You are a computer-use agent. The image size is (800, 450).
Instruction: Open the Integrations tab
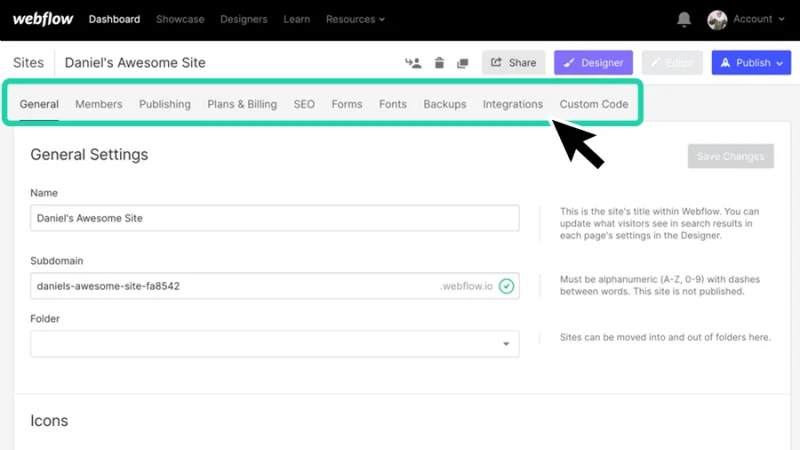(x=513, y=104)
